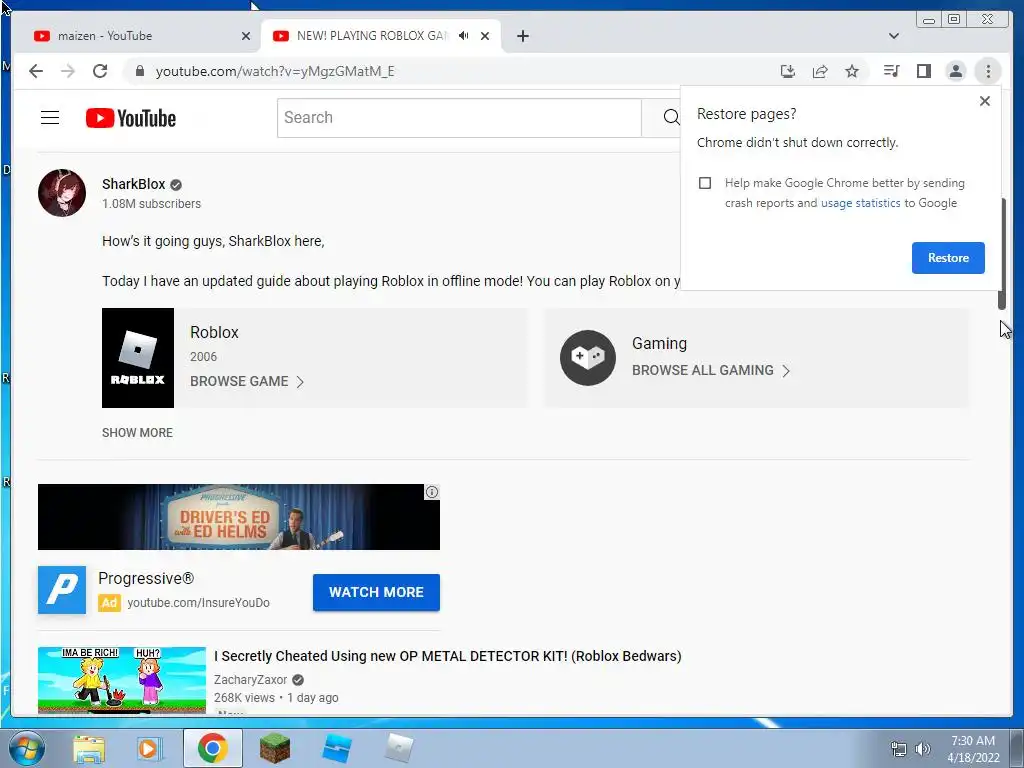Open the OP METAL DETECTOR KIT video title
Image resolution: width=1024 pixels, height=768 pixels.
click(448, 656)
